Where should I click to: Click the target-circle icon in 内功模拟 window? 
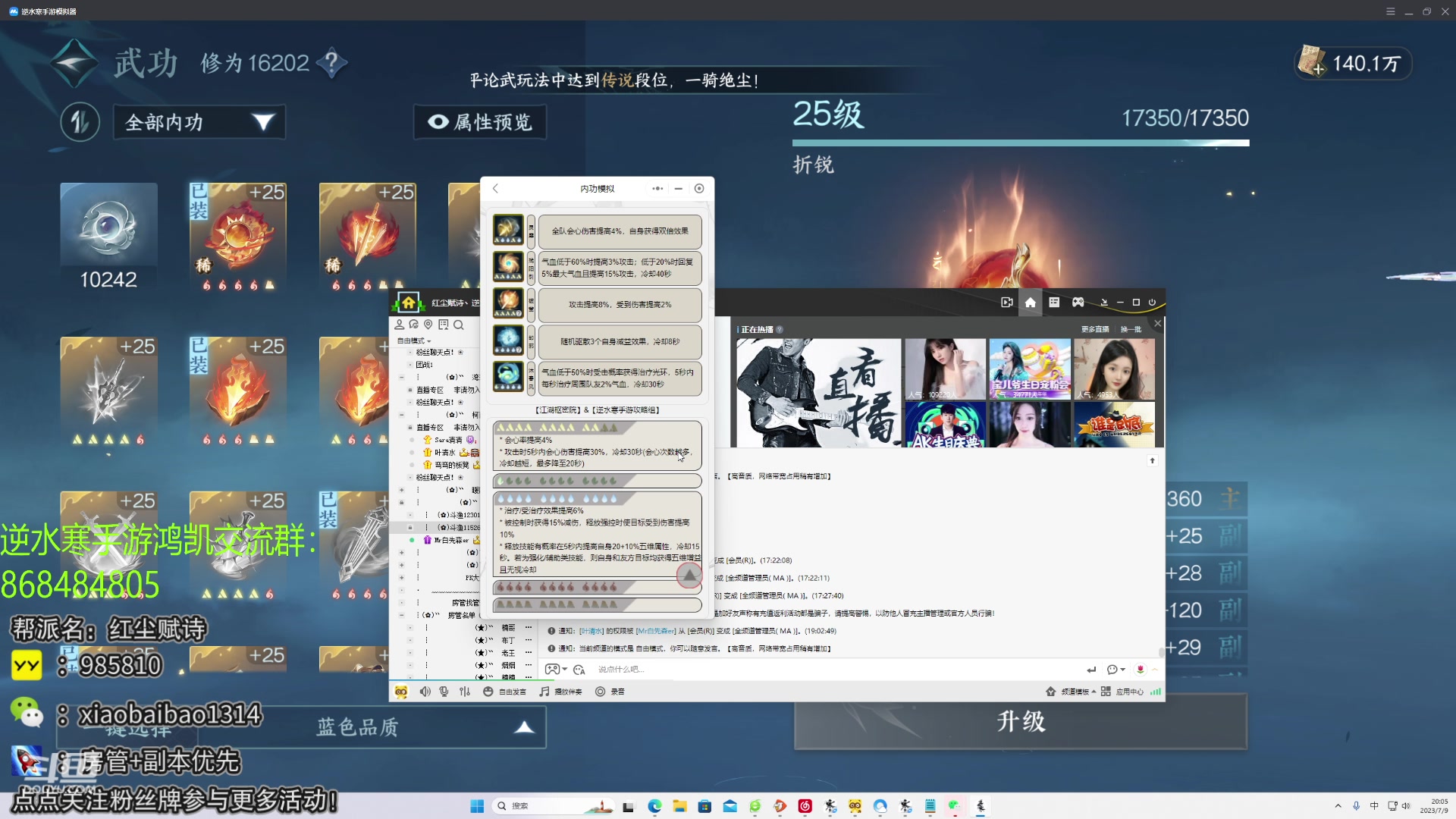coord(699,189)
